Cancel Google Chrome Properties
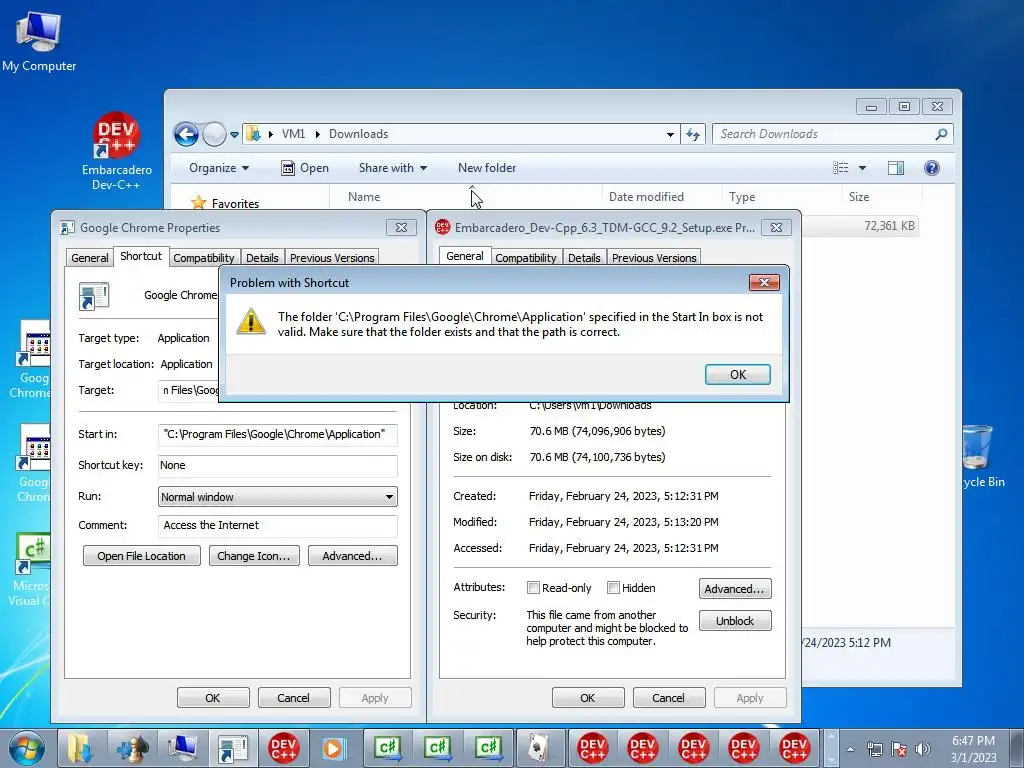1024x768 pixels. point(293,697)
